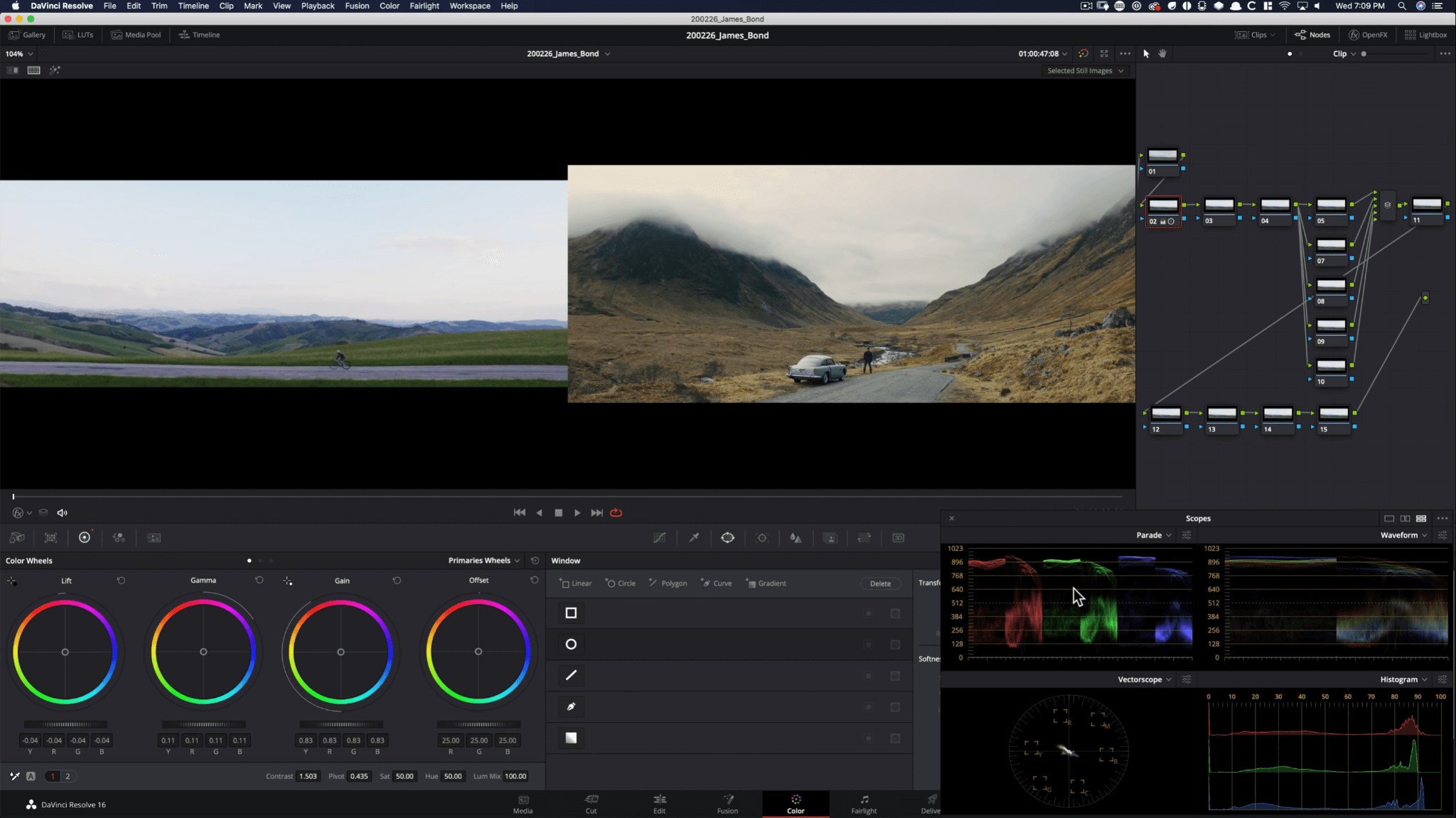1456x818 pixels.
Task: Adjust the Gamma master wheel slider
Action: [x=203, y=724]
